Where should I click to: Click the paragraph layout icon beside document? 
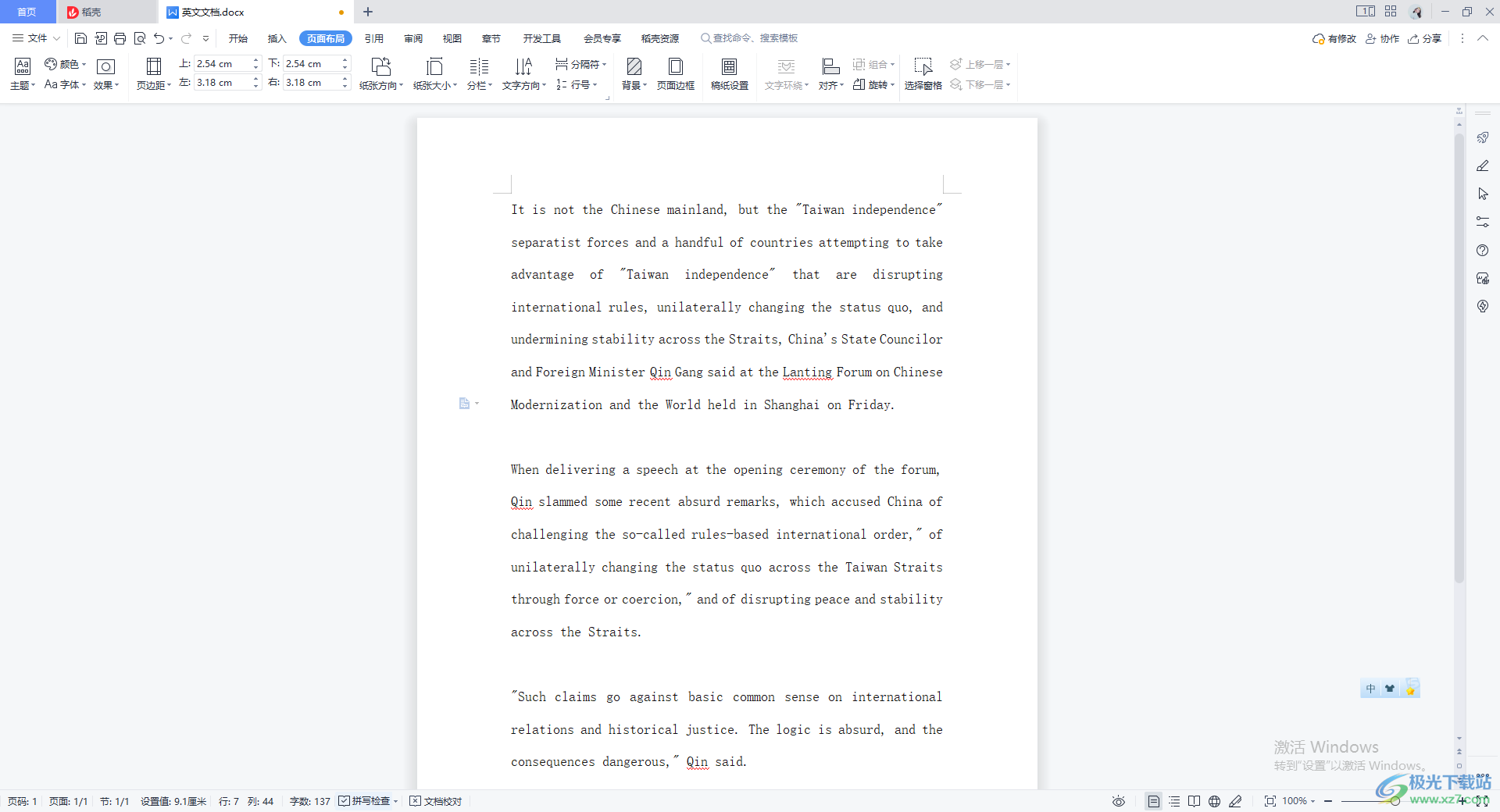coord(466,404)
